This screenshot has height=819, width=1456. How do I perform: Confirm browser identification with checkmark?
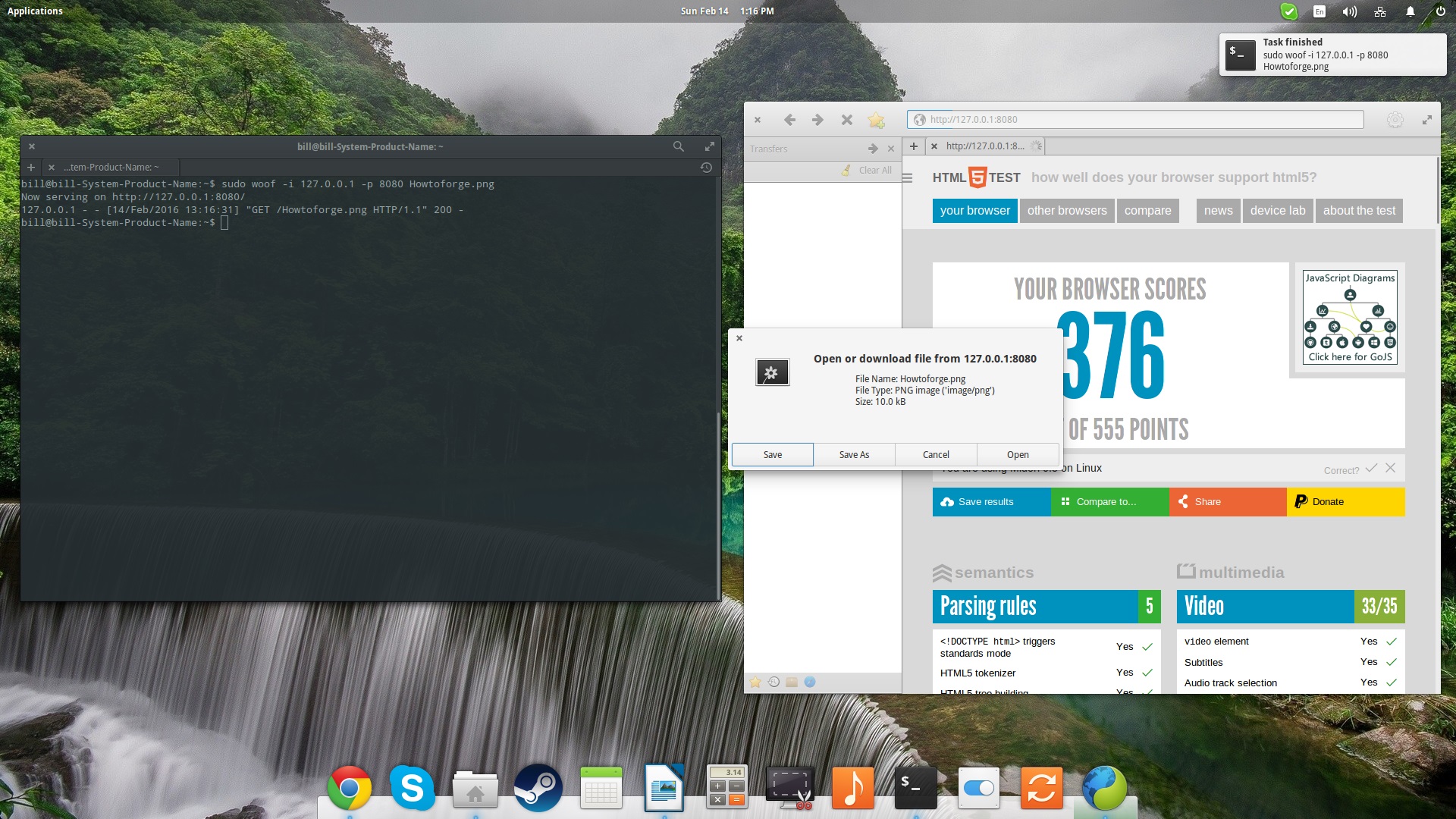[x=1371, y=468]
